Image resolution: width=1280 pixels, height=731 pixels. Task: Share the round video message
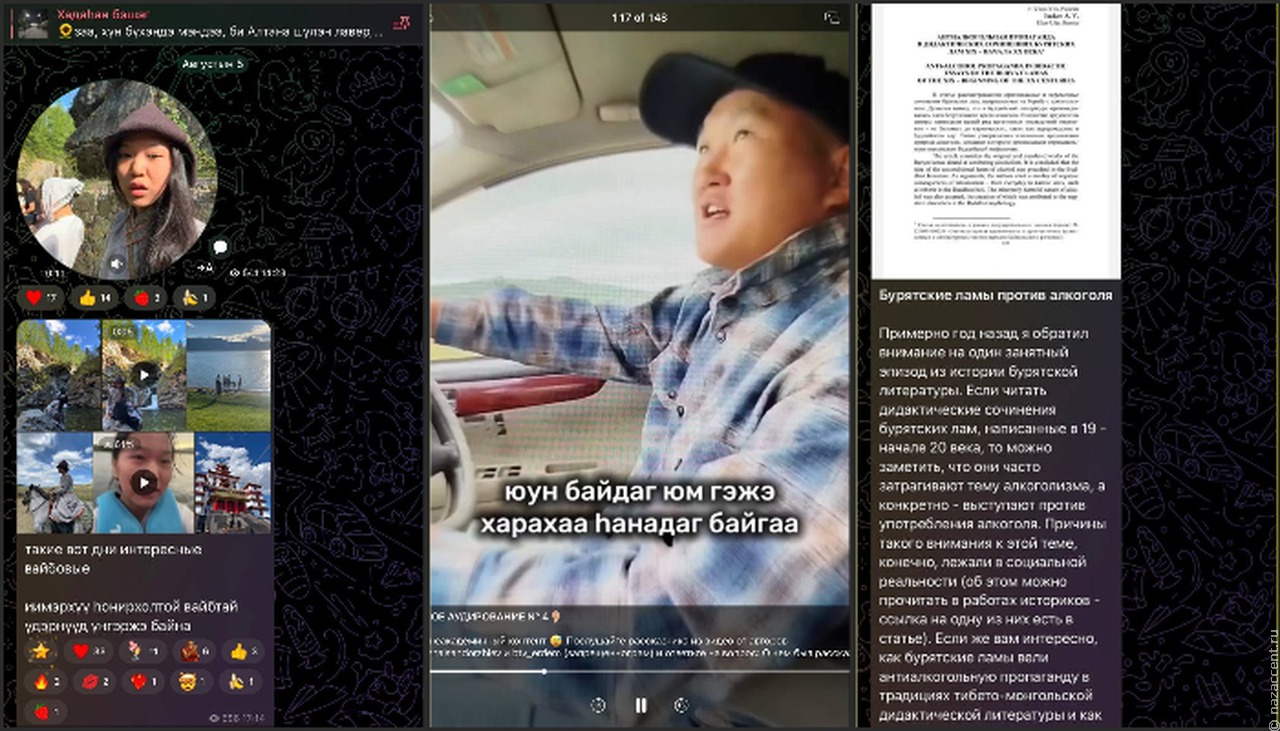[x=203, y=267]
